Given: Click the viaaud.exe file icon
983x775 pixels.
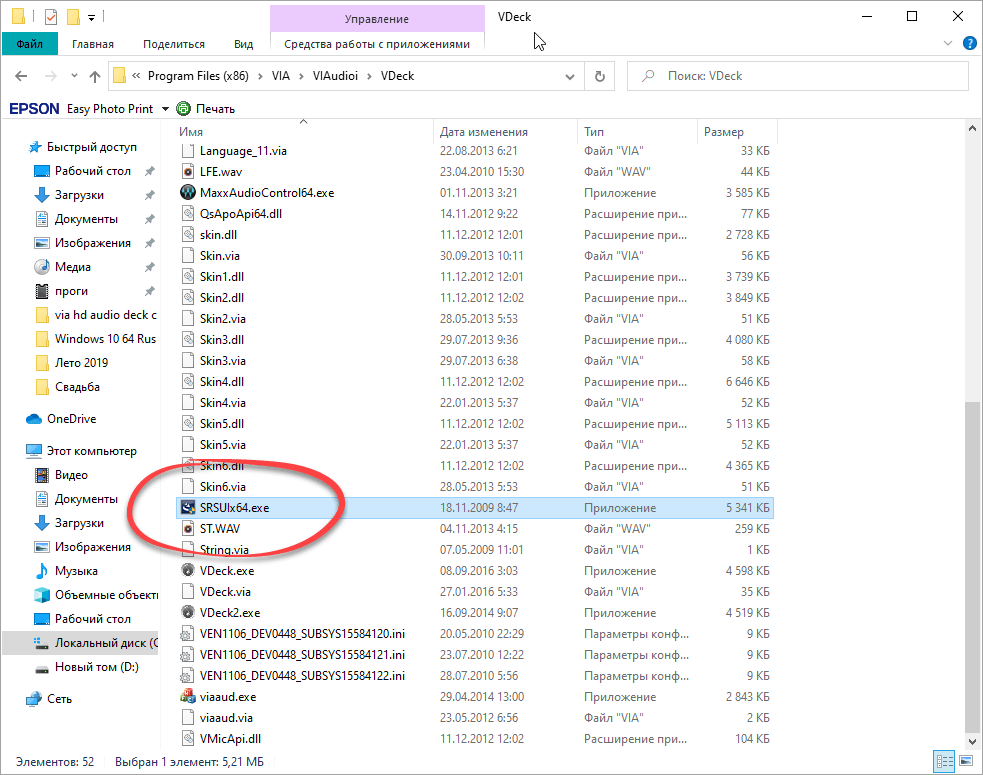Looking at the screenshot, I should (188, 697).
